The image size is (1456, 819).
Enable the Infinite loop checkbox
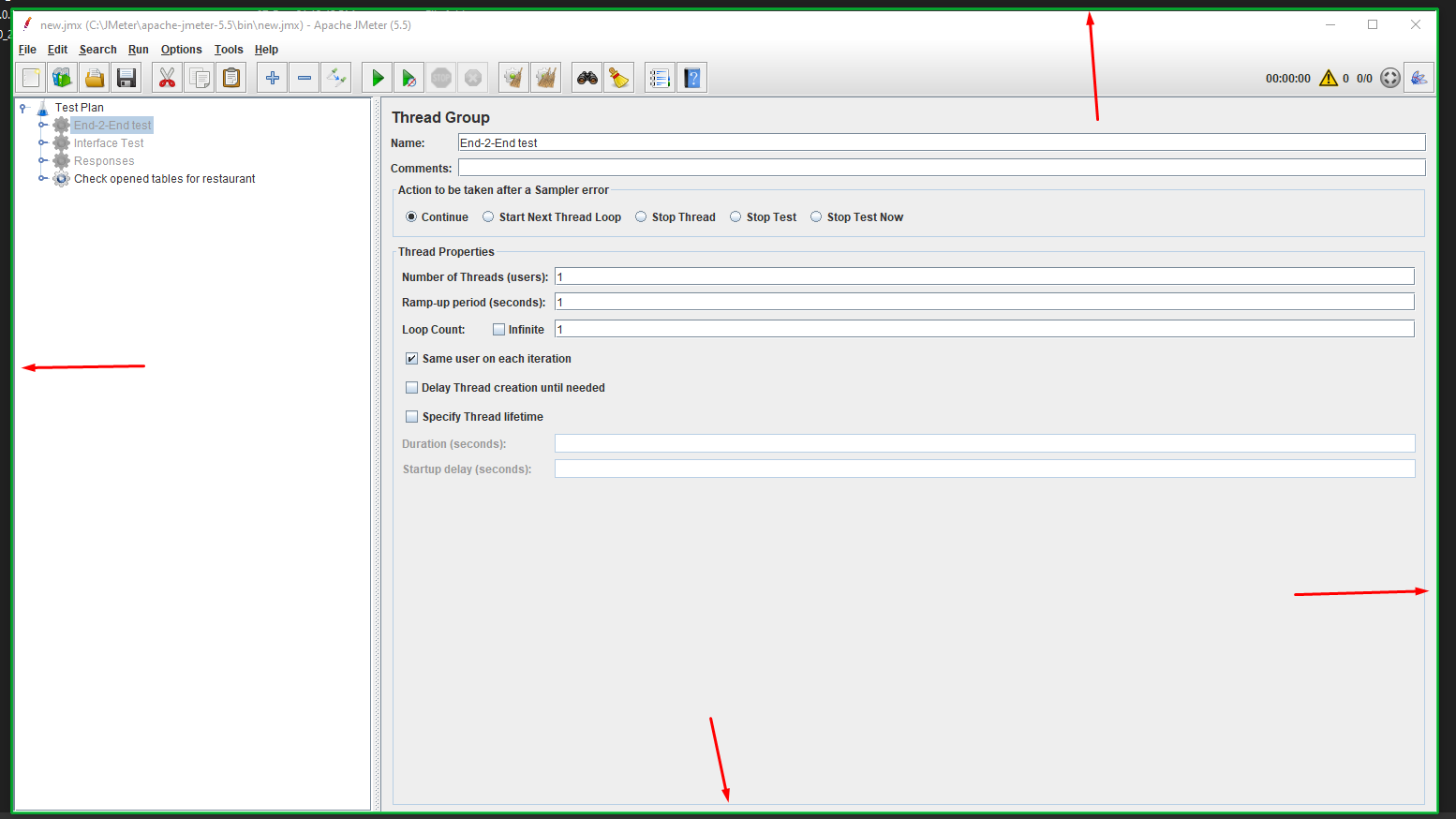tap(499, 330)
